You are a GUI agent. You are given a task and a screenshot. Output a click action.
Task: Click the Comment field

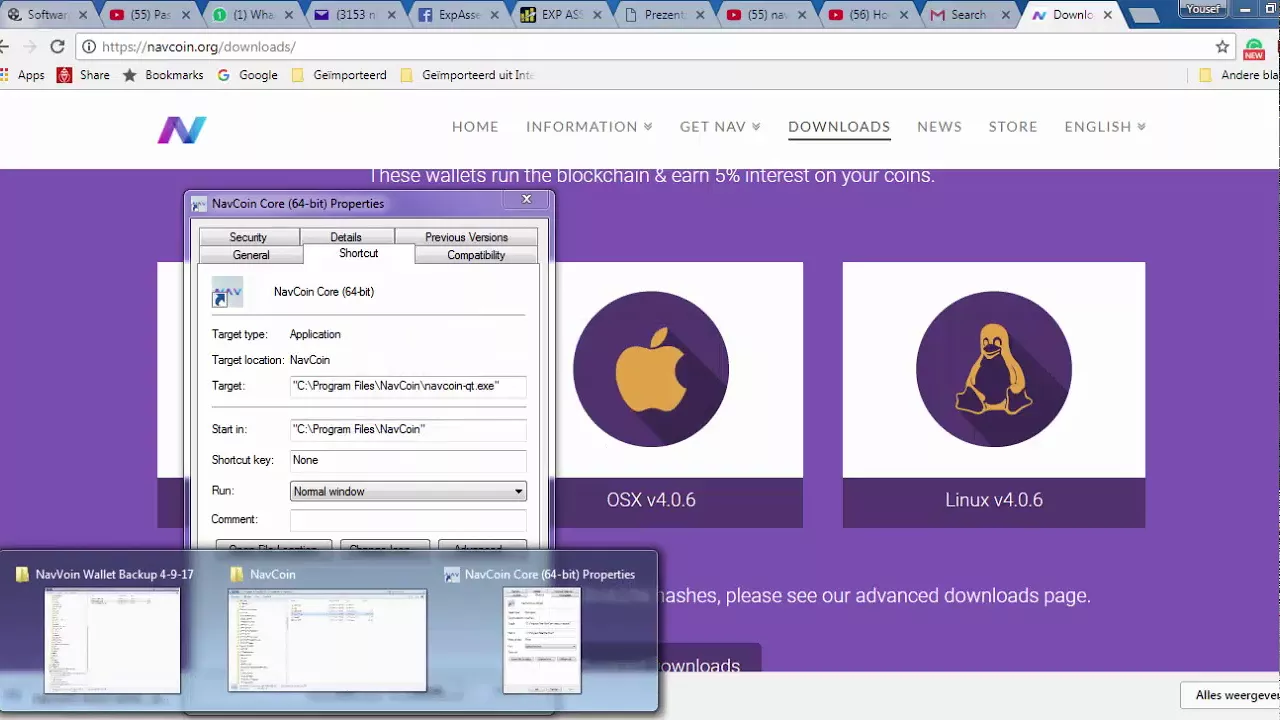pos(408,520)
